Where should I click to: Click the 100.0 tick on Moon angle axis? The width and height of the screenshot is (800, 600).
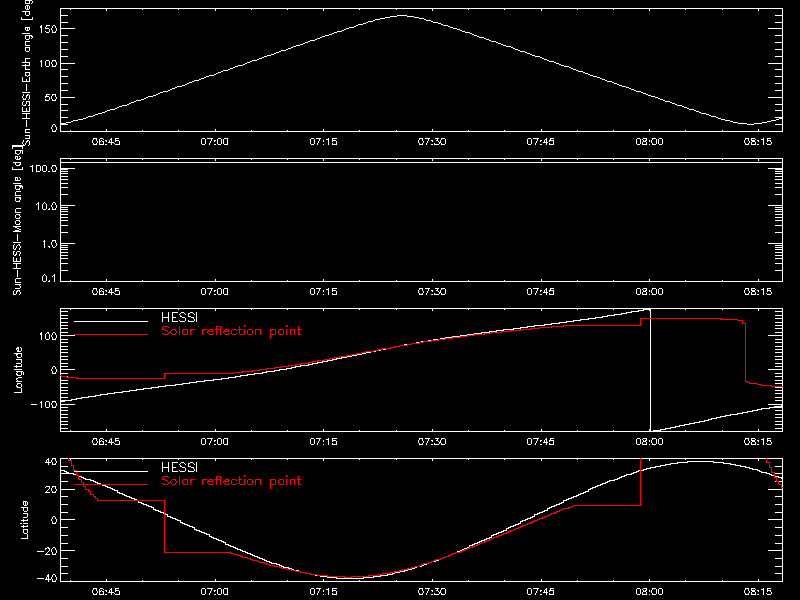click(x=43, y=168)
